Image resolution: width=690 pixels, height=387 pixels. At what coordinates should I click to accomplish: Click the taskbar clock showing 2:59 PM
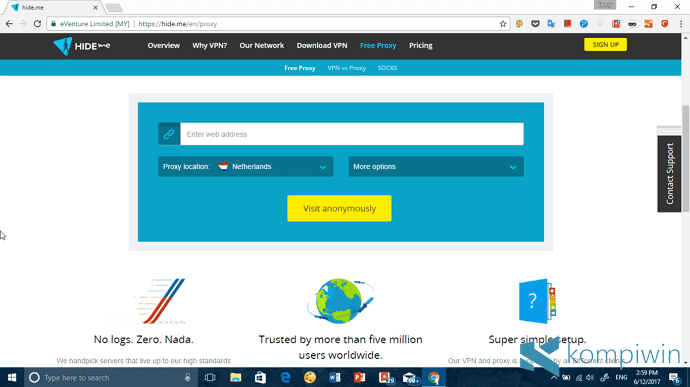point(646,377)
